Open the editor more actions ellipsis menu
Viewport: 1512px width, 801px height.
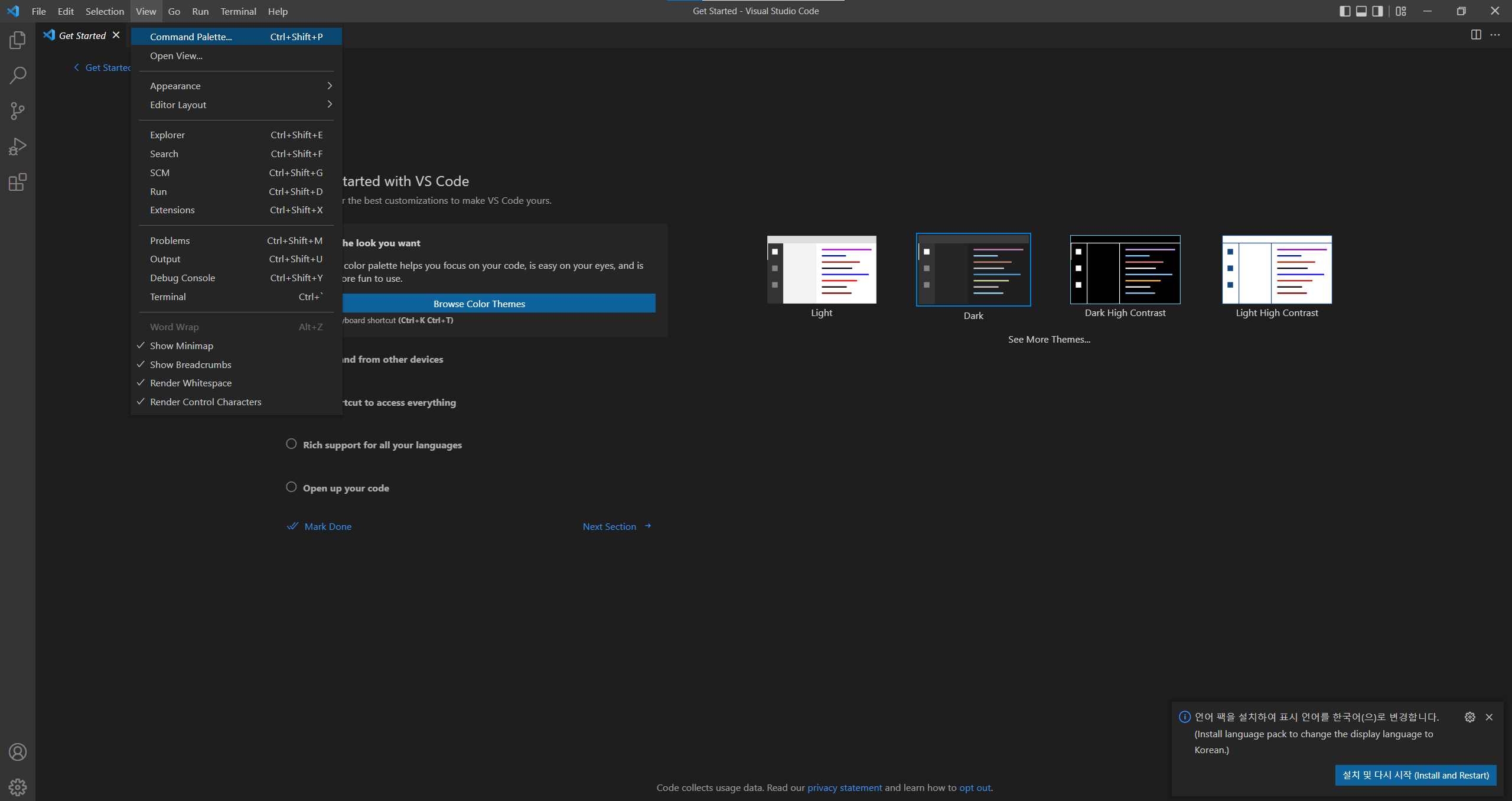1495,35
